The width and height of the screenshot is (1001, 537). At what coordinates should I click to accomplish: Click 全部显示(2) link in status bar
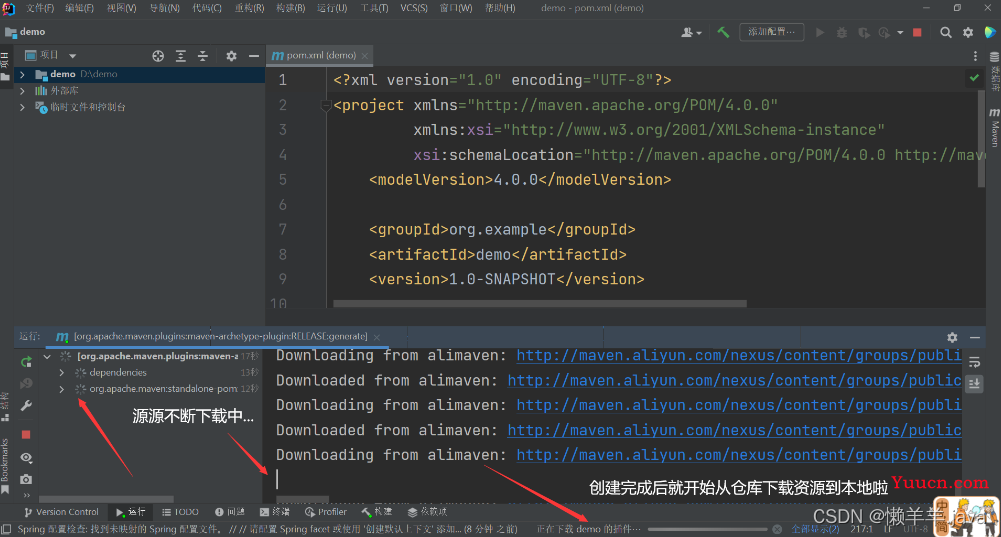point(815,529)
